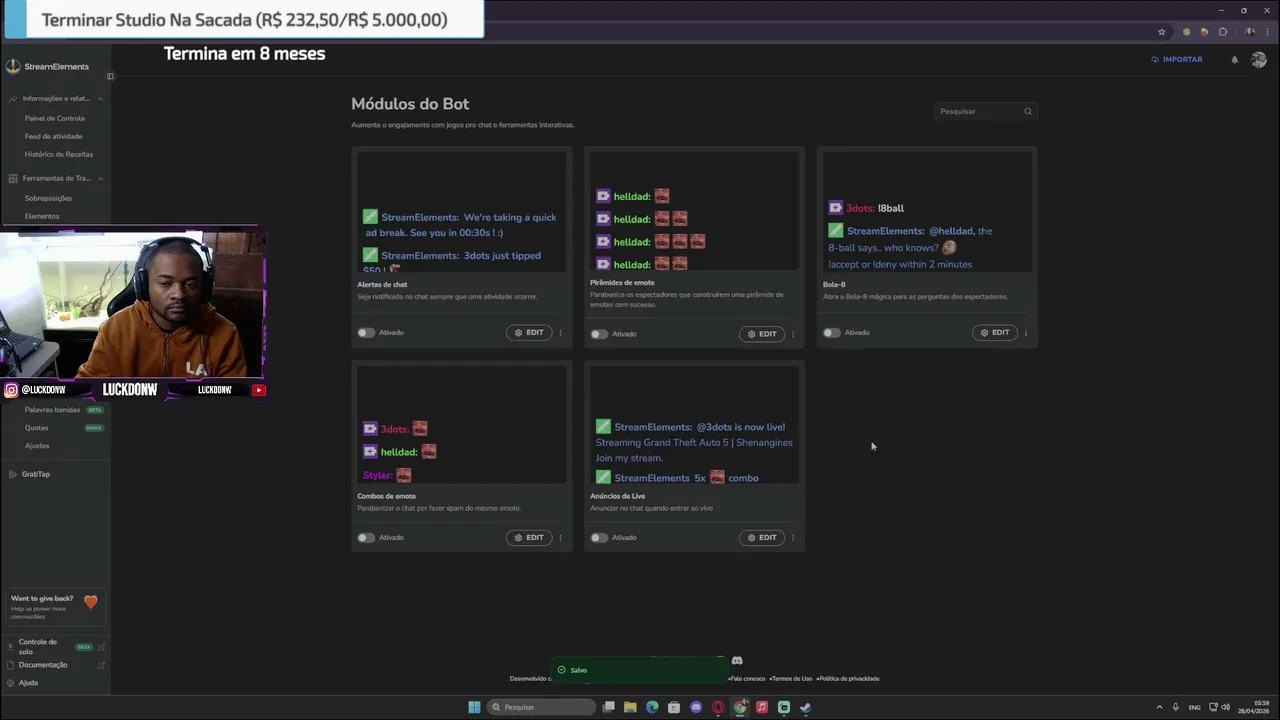
Task: Open Histórico de Receitas
Action: tap(59, 154)
